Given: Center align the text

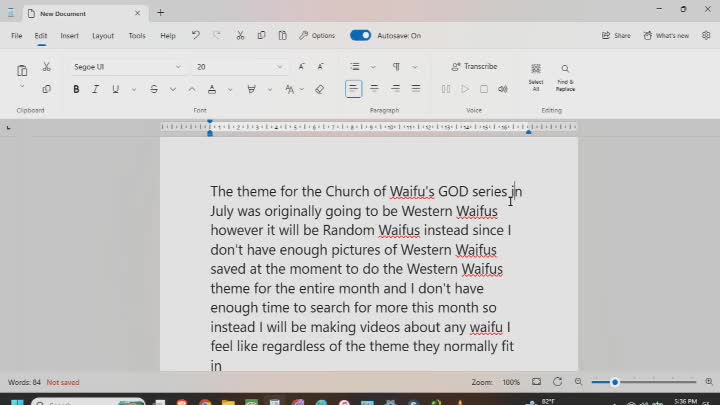Looking at the screenshot, I should point(374,89).
